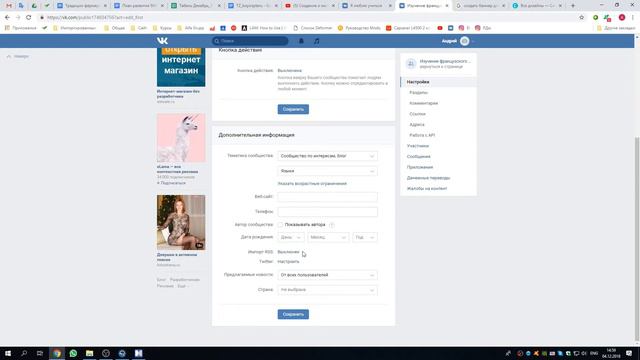Open the Страна dropdown
Screen dimensions: 640x360
[327, 290]
